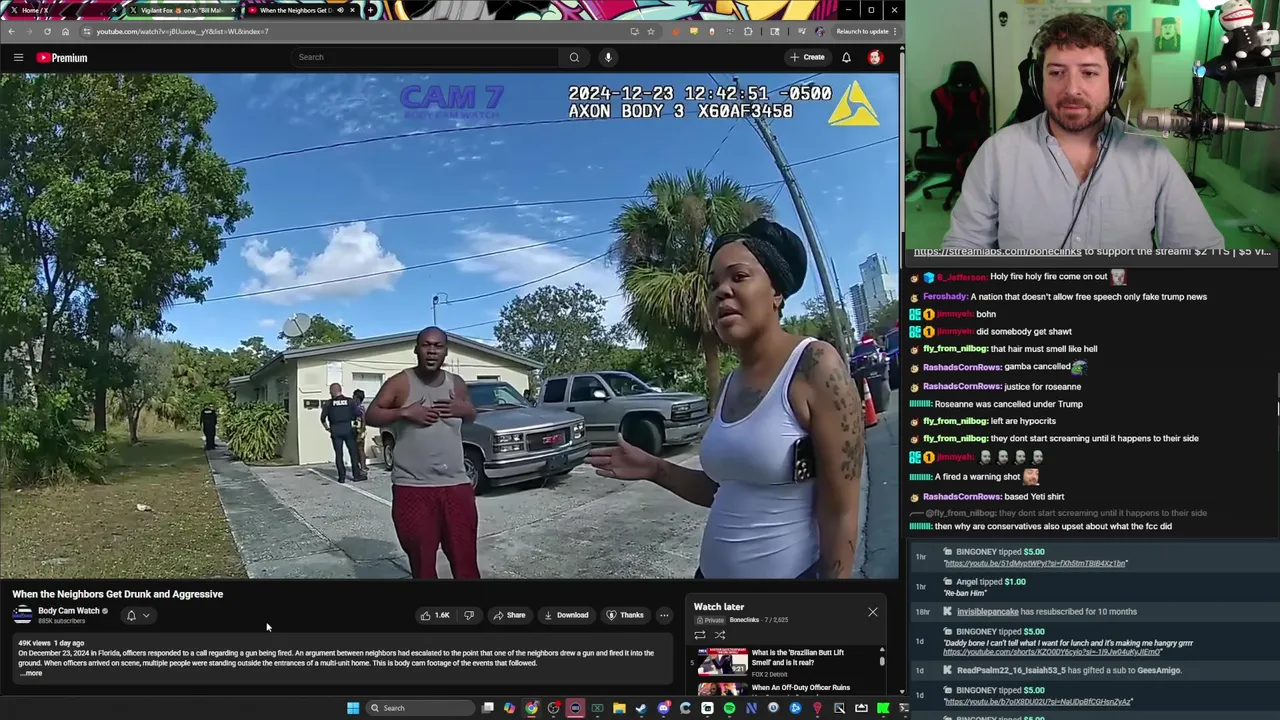Like the video (1.6K)
1280x720 pixels.
[435, 615]
